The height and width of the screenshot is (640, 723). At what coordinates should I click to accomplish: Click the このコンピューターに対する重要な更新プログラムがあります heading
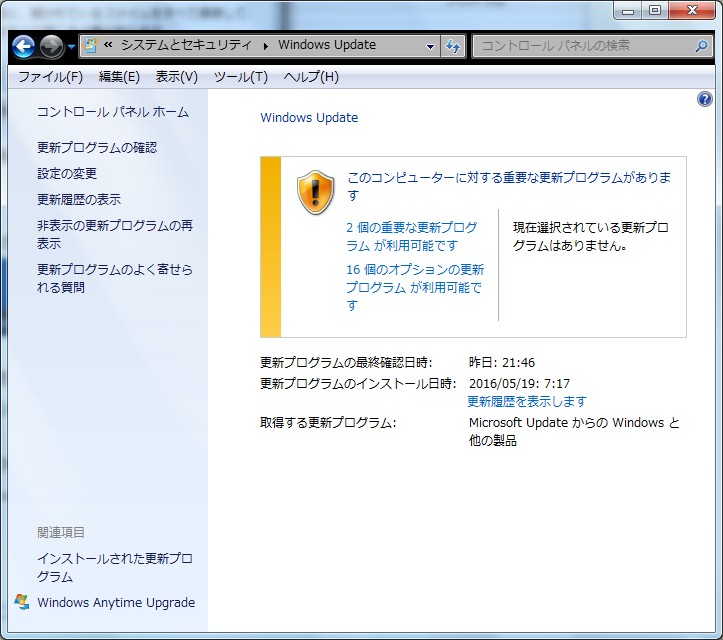pyautogui.click(x=509, y=186)
